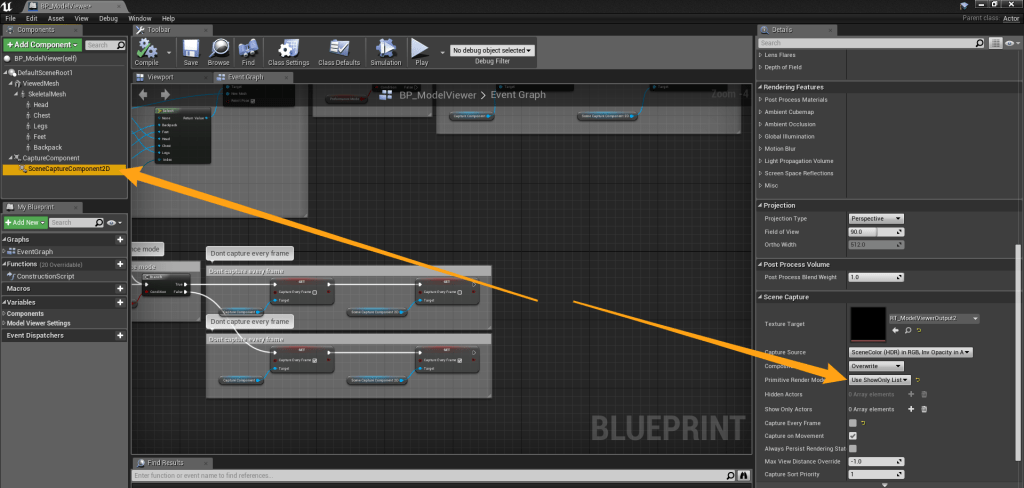Screen dimensions: 1024x488
Task: Click the Class Defaults toolbar icon
Action: tap(339, 50)
